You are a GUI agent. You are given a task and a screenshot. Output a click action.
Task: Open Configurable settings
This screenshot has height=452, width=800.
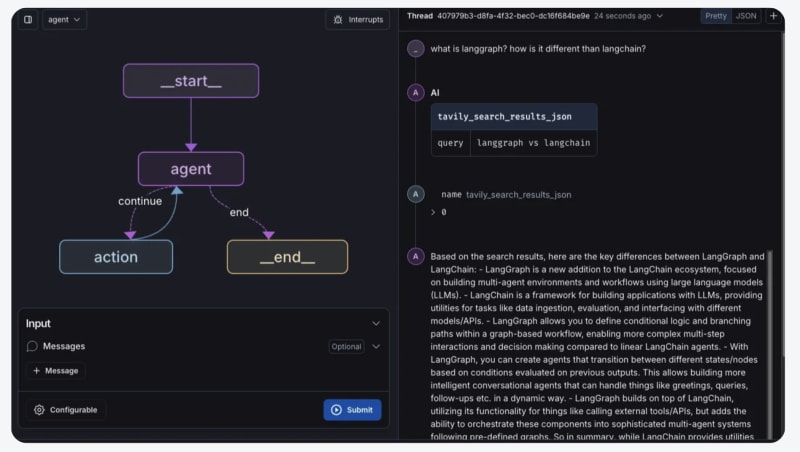point(66,410)
